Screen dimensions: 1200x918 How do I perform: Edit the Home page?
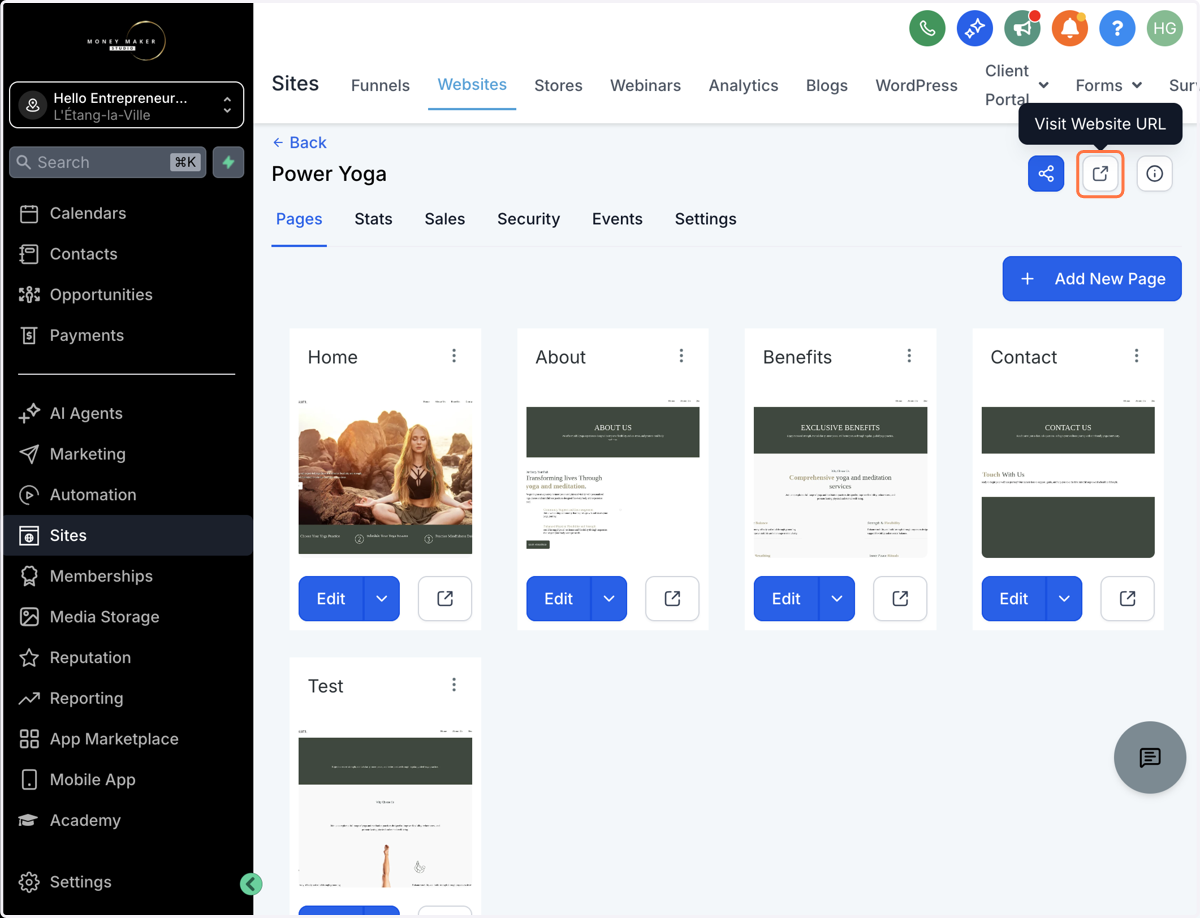(x=331, y=599)
